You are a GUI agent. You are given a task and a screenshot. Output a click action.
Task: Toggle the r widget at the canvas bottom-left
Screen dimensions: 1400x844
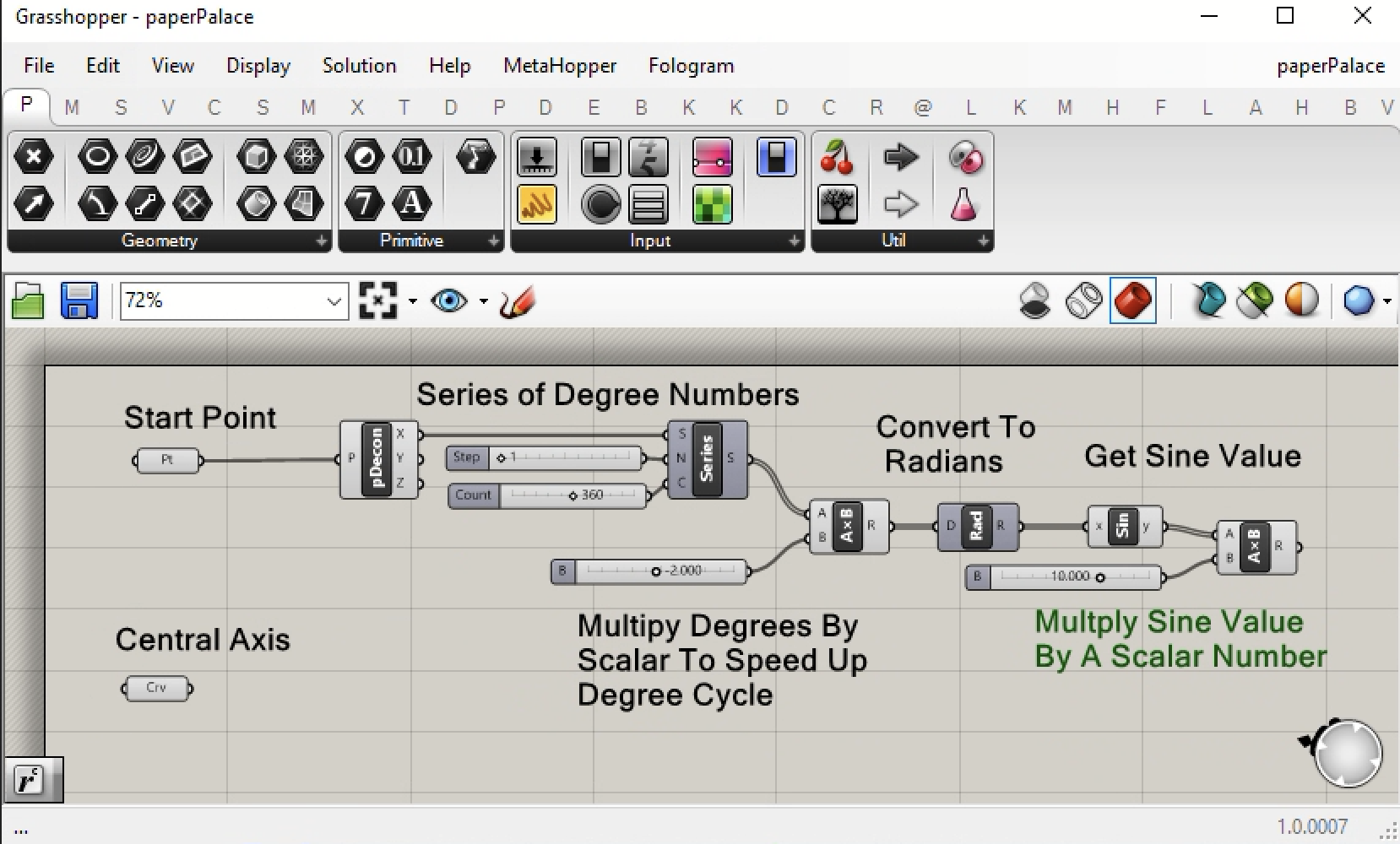coord(29,781)
